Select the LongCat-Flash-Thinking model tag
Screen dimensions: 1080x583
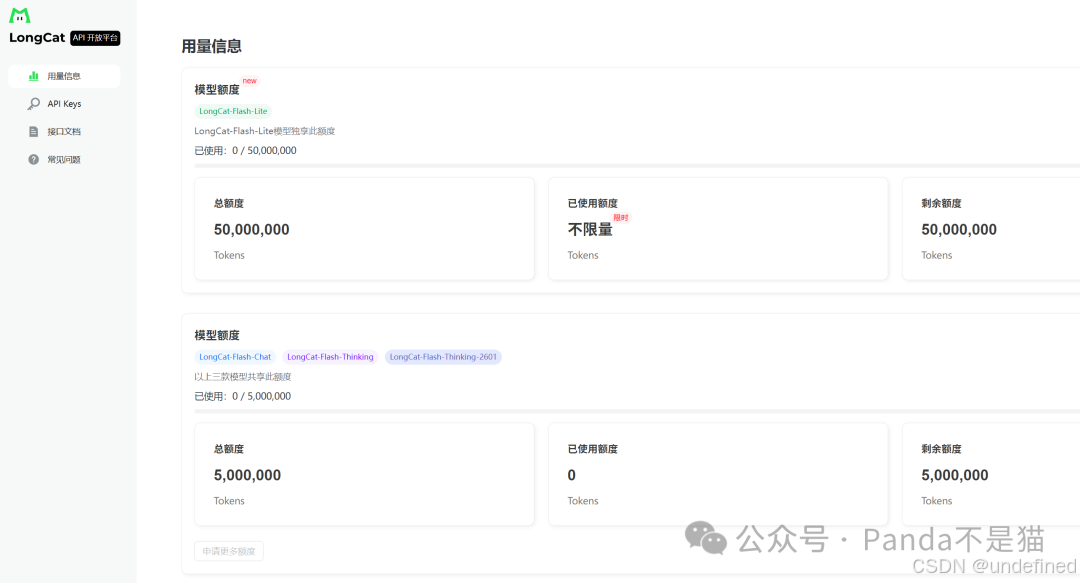pos(330,357)
